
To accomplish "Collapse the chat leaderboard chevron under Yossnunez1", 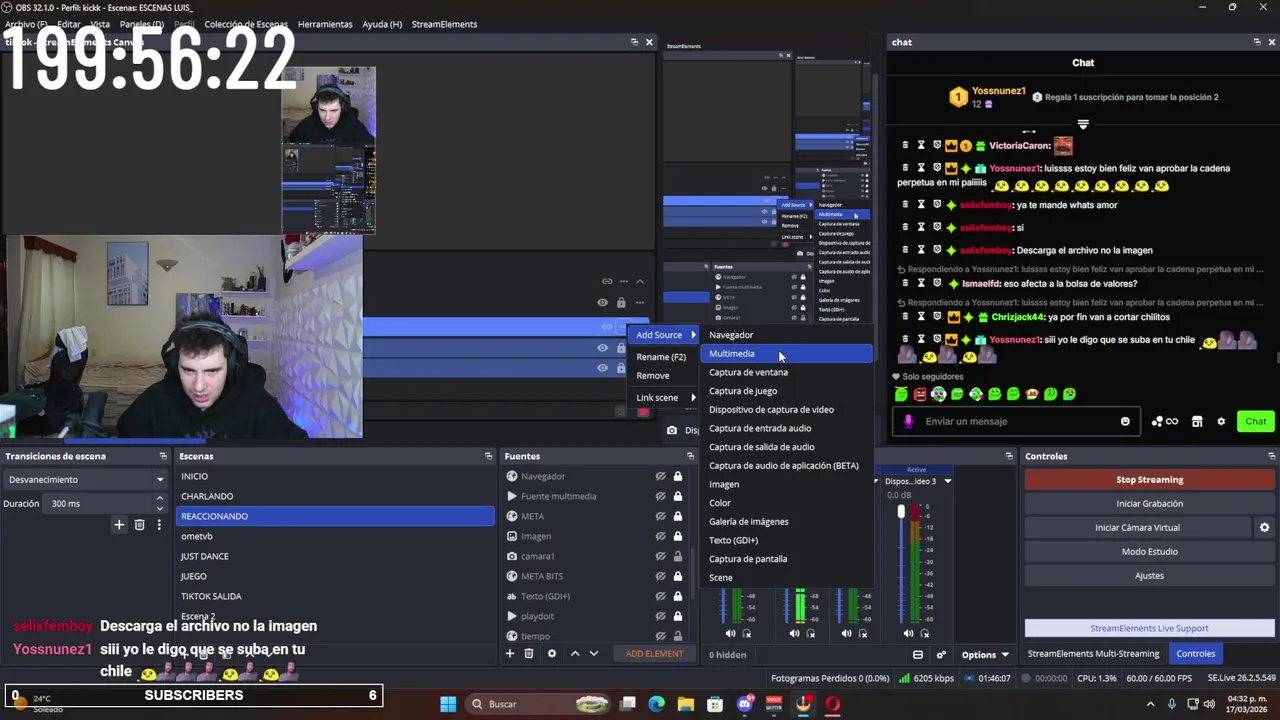I will [1083, 124].
